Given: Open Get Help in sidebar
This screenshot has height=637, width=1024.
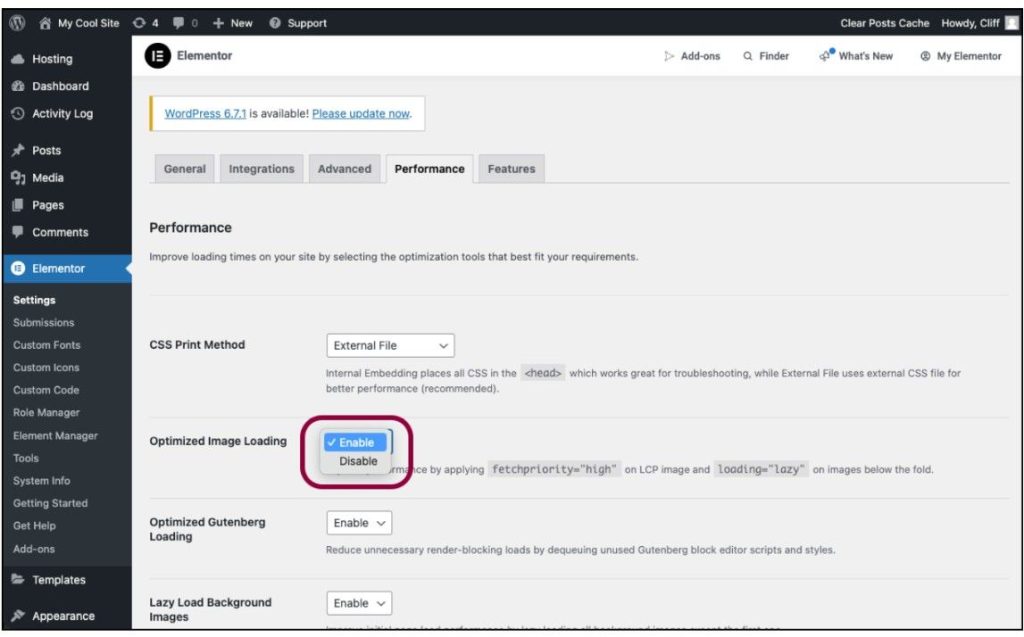Looking at the screenshot, I should (34, 526).
